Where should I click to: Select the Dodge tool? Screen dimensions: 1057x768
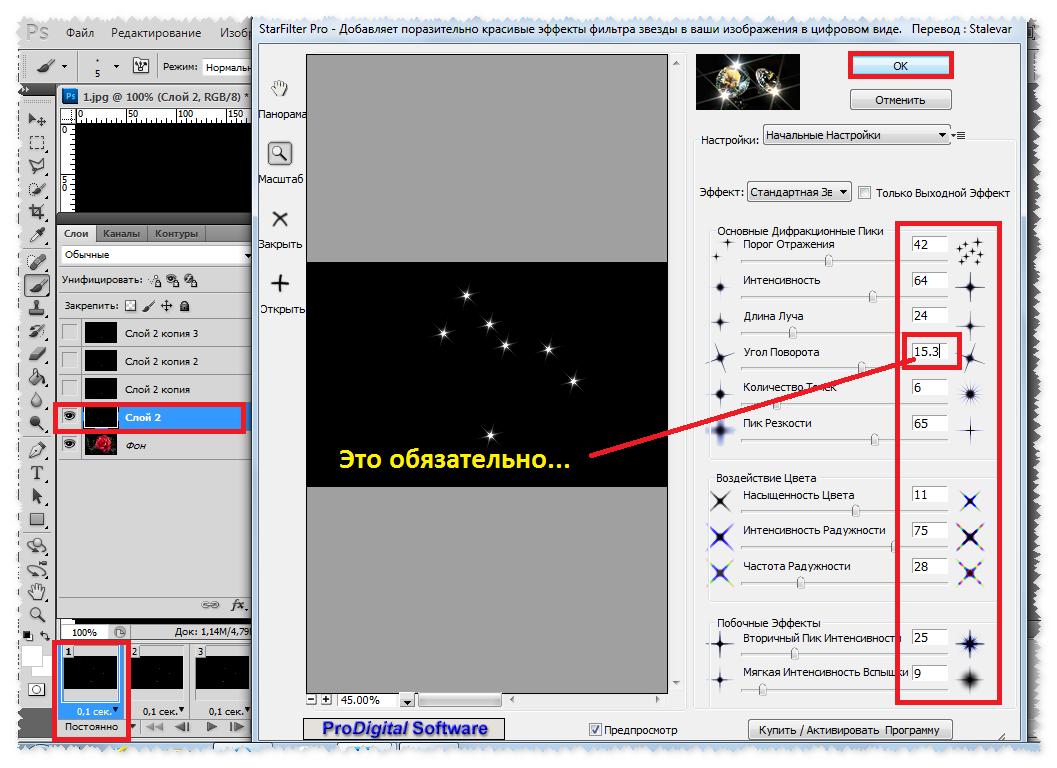point(37,423)
